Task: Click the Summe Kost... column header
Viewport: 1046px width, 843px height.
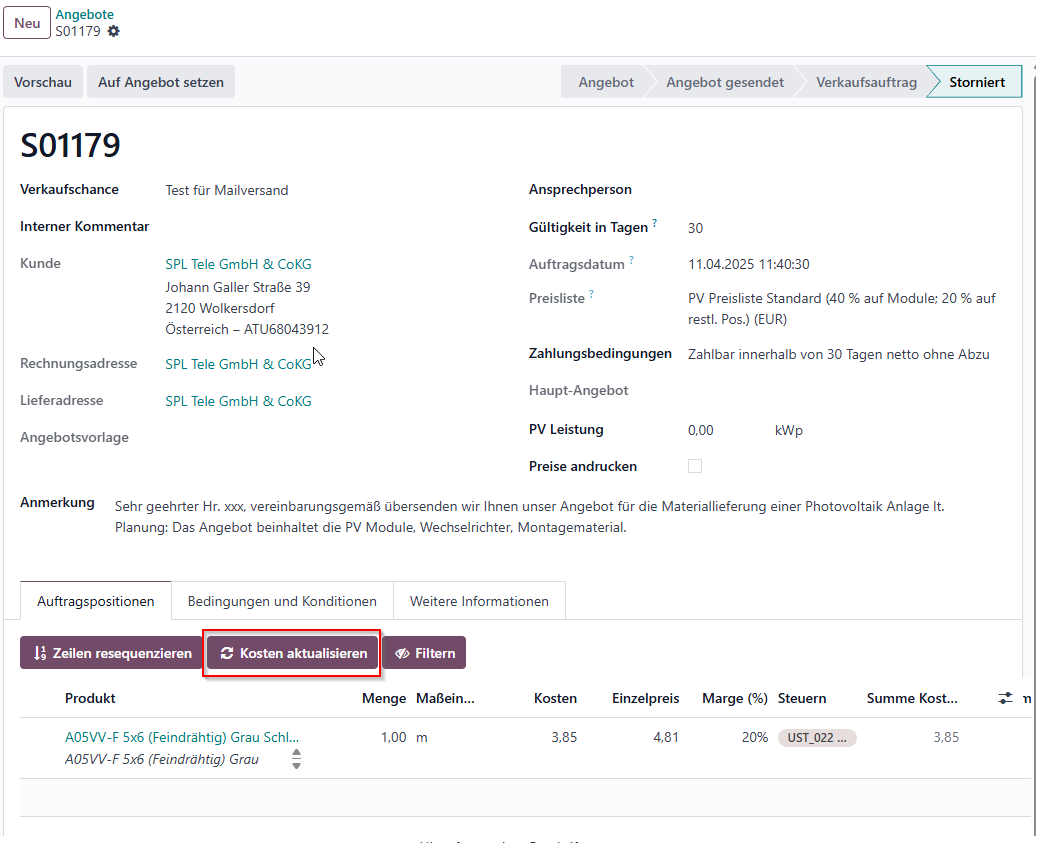Action: pos(912,698)
